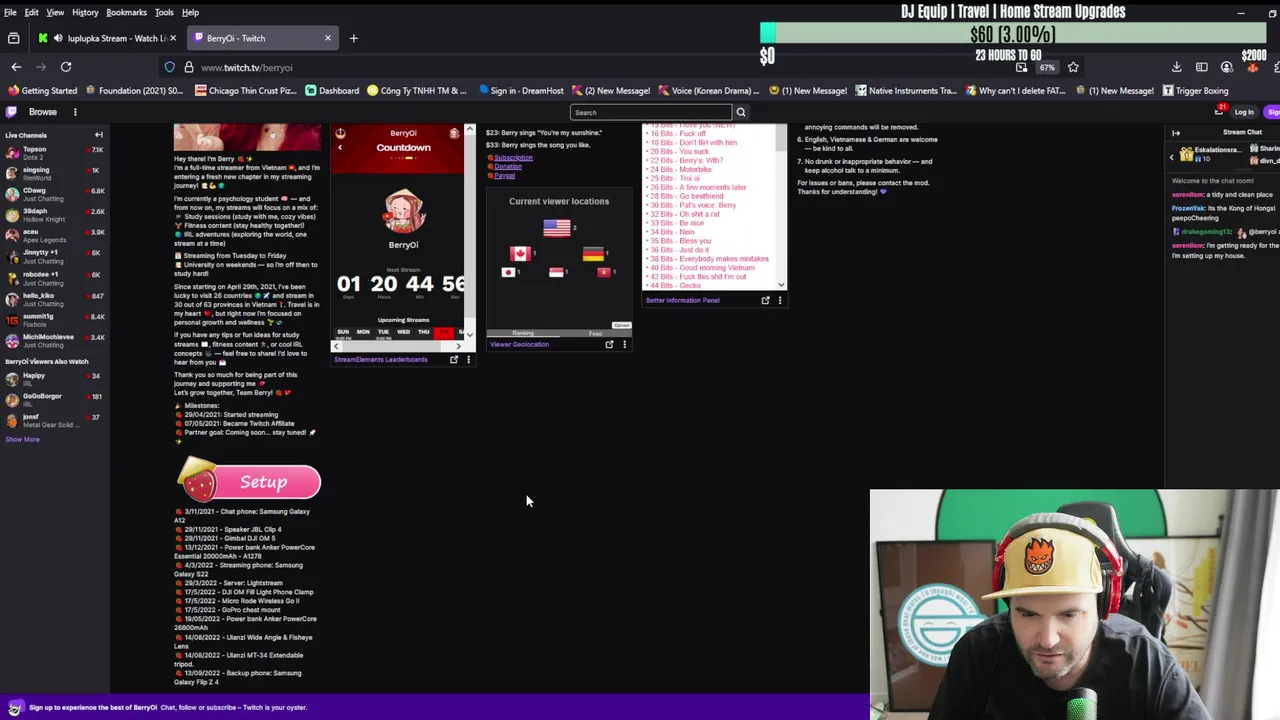Open the Bookmarks menu
This screenshot has width=1280, height=720.
[127, 12]
